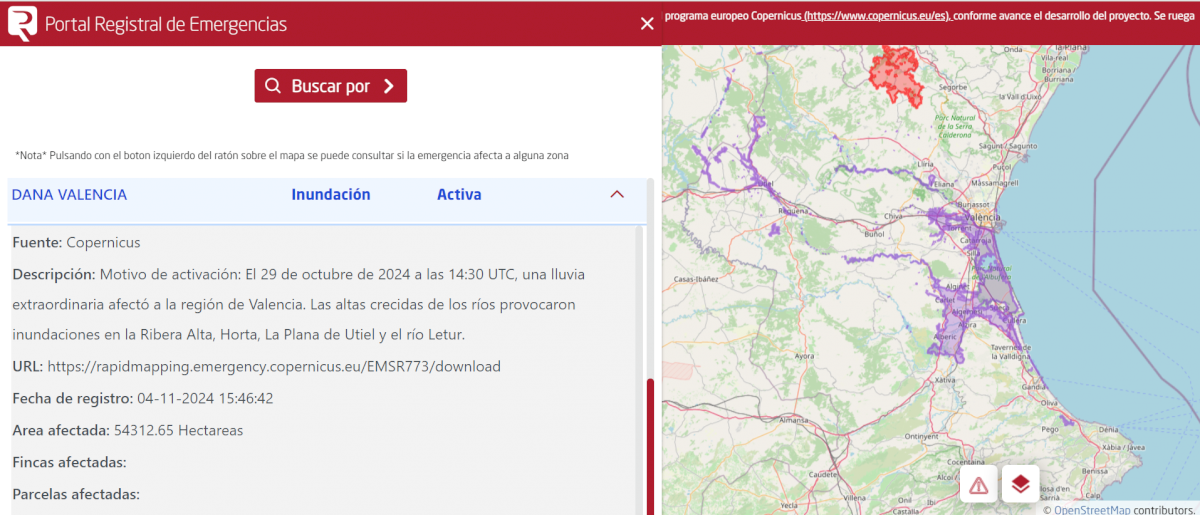1200x515 pixels.
Task: Click the warning triangle map button
Action: click(979, 484)
